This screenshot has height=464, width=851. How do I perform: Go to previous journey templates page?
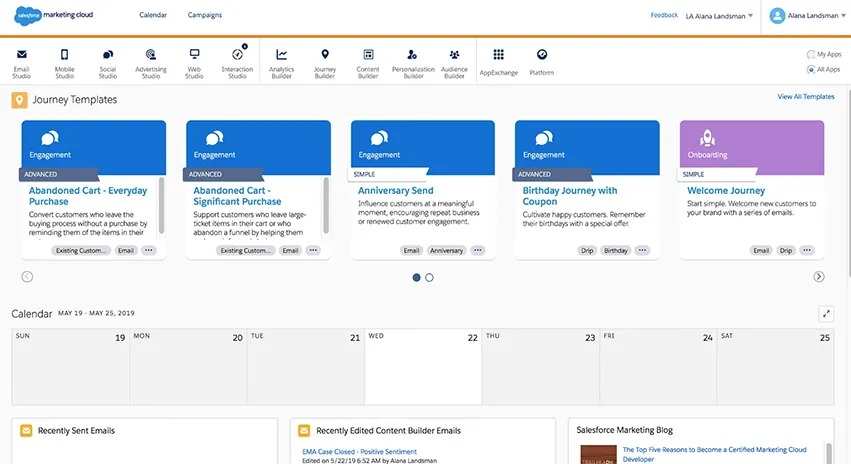coord(27,277)
